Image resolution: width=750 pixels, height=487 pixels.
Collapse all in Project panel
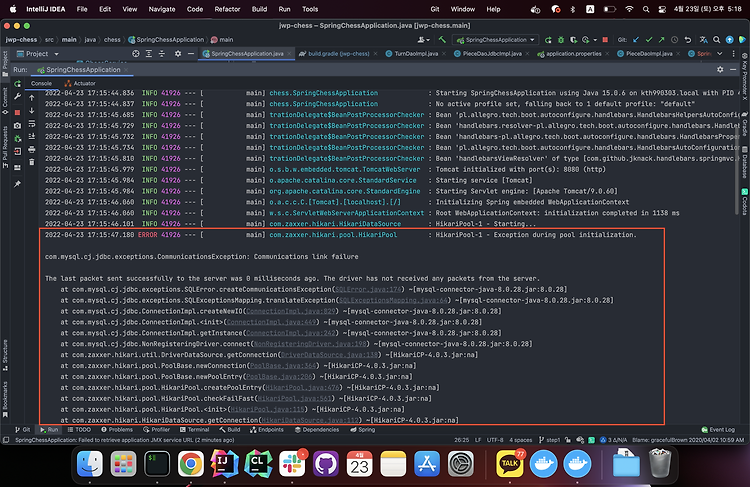[162, 54]
